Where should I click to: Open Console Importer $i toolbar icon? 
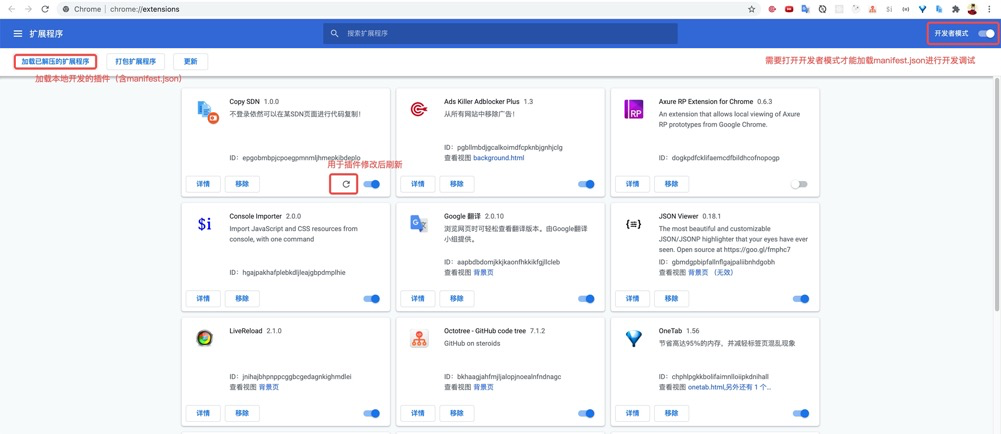(889, 9)
